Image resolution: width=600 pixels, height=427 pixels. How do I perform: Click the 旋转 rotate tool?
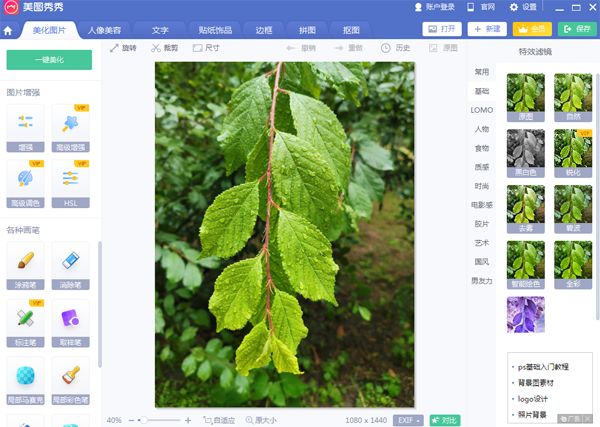pyautogui.click(x=123, y=48)
